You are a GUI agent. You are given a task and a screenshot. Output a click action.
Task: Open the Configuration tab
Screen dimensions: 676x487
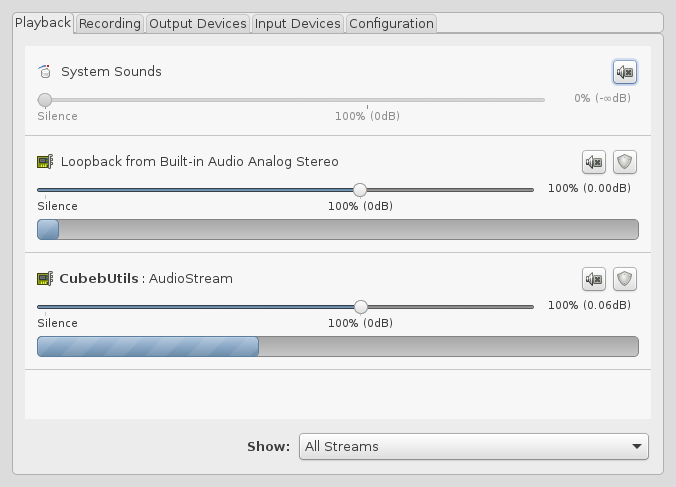(x=391, y=23)
